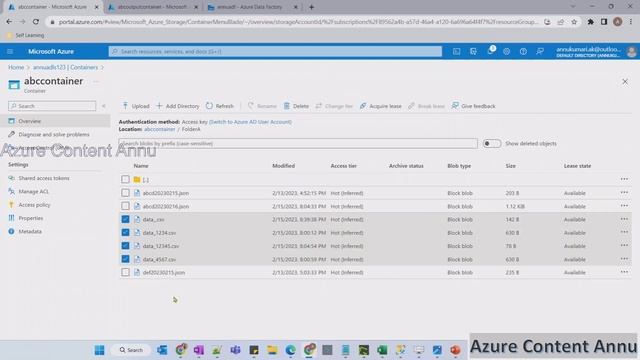Open the notifications bell in Azure header

click(490, 51)
